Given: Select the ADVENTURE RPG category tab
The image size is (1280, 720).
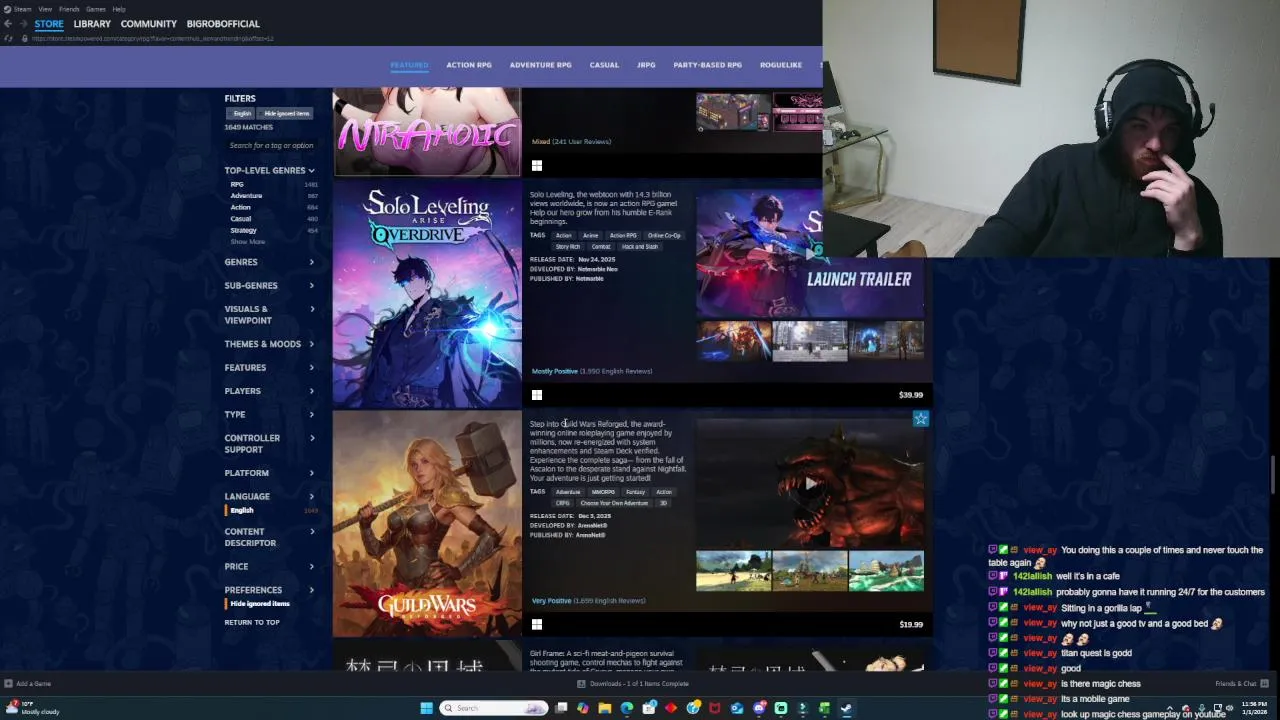Looking at the screenshot, I should [540, 65].
